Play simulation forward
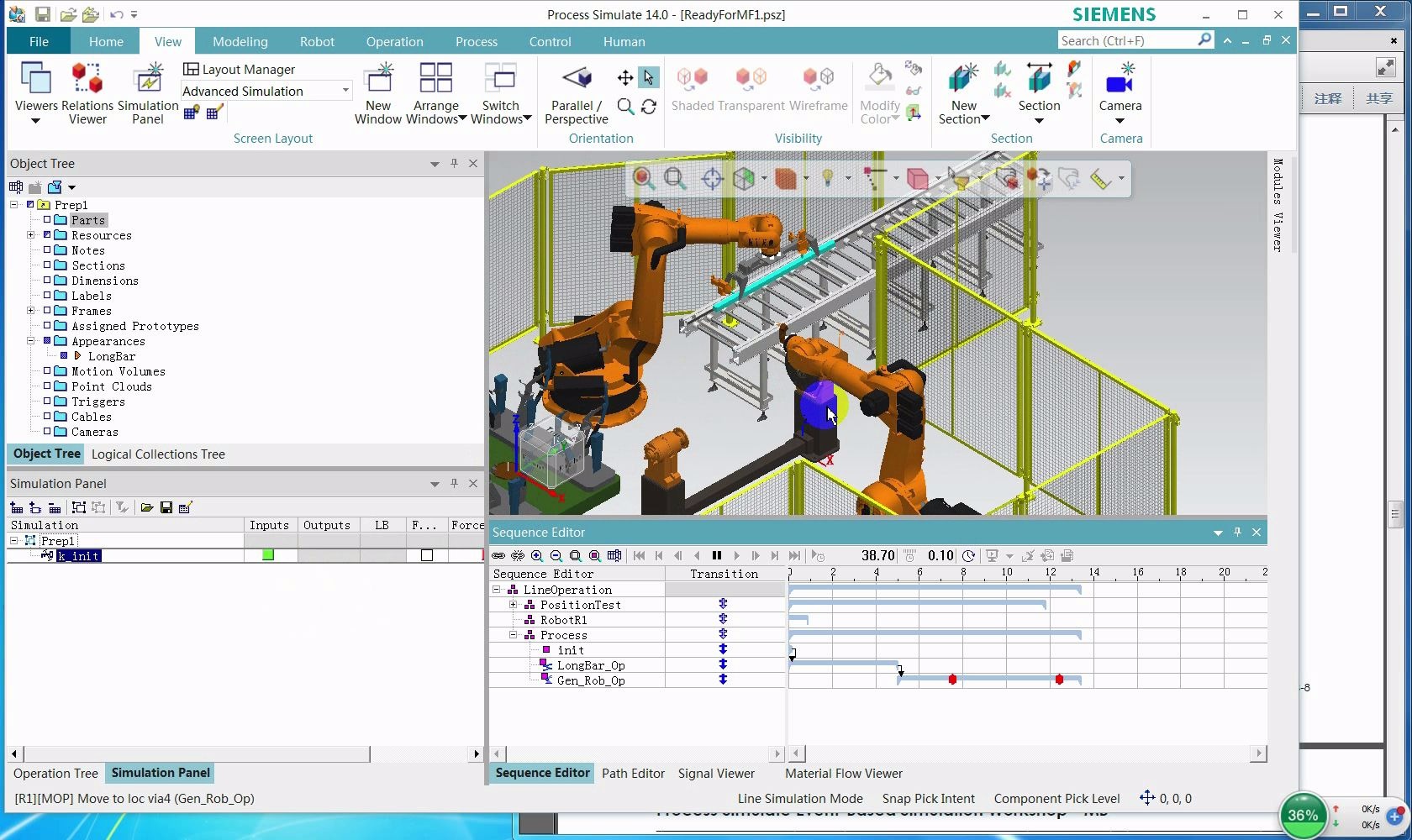Screen dimensions: 1412x840 pyautogui.click(x=736, y=555)
